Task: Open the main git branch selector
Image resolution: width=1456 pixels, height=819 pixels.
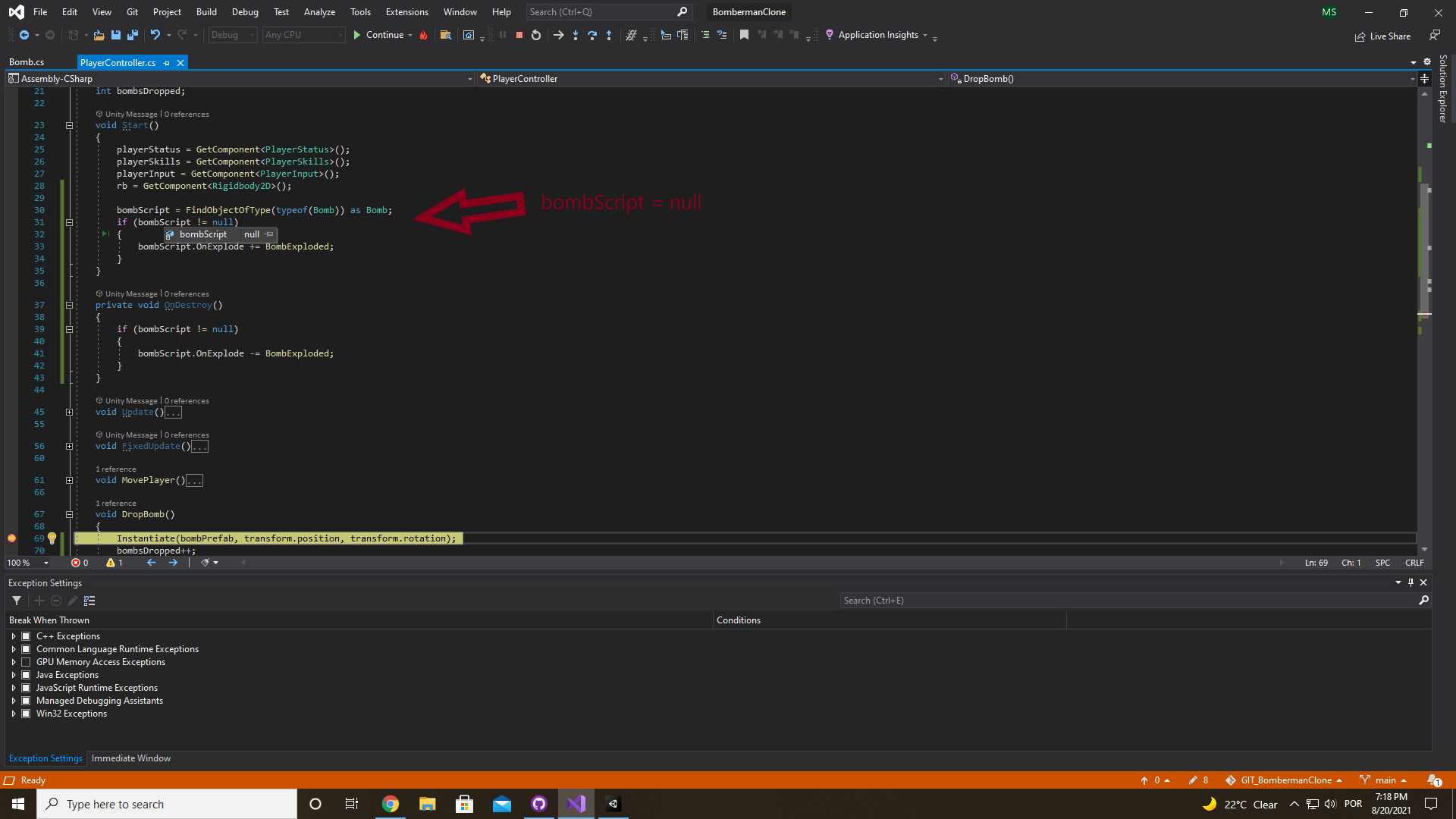Action: coord(1383,780)
